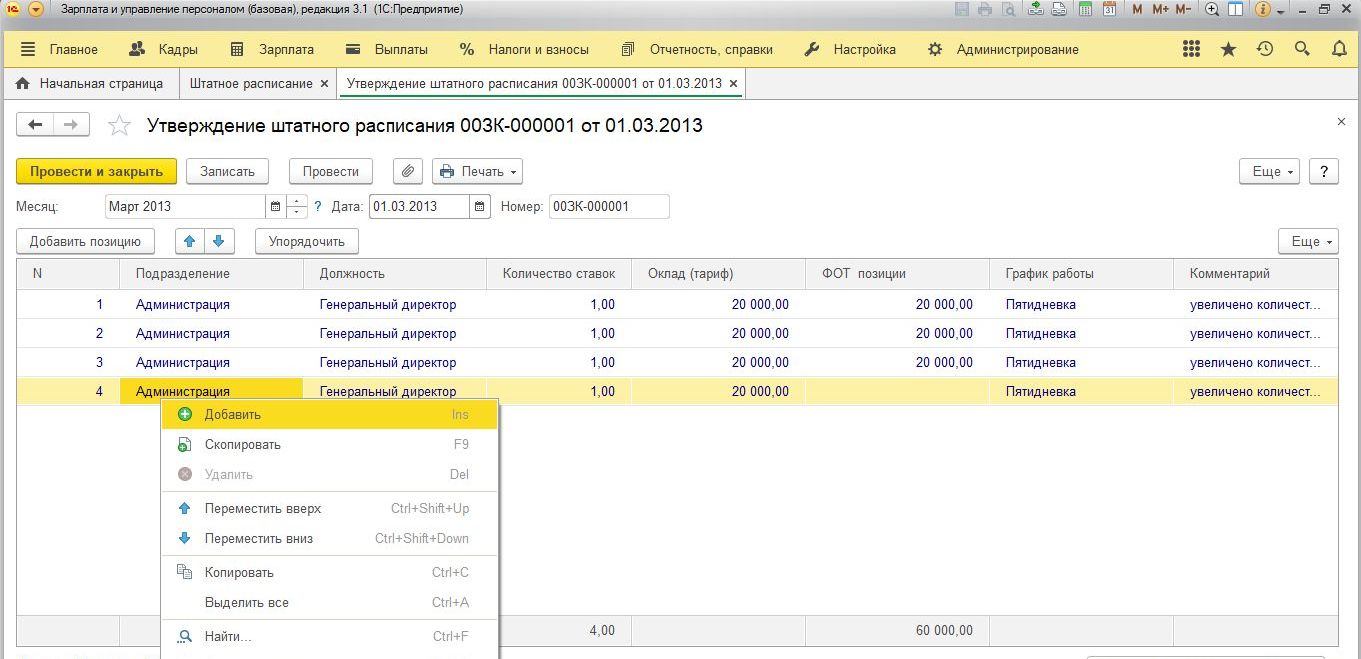Open the calendar picker for Дата field
The width and height of the screenshot is (1361, 659).
[x=481, y=207]
